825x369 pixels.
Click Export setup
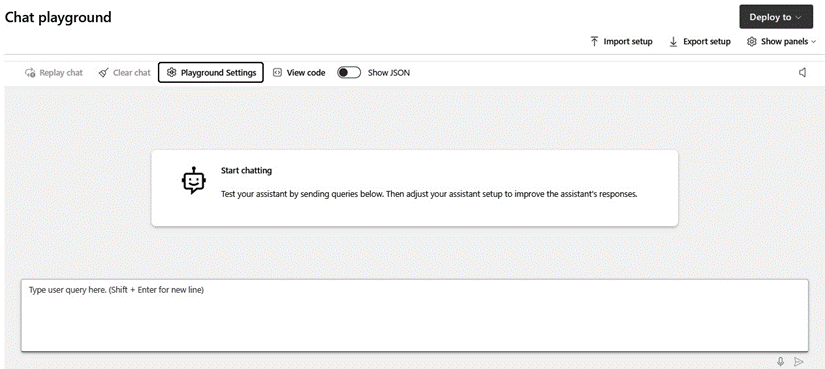700,42
